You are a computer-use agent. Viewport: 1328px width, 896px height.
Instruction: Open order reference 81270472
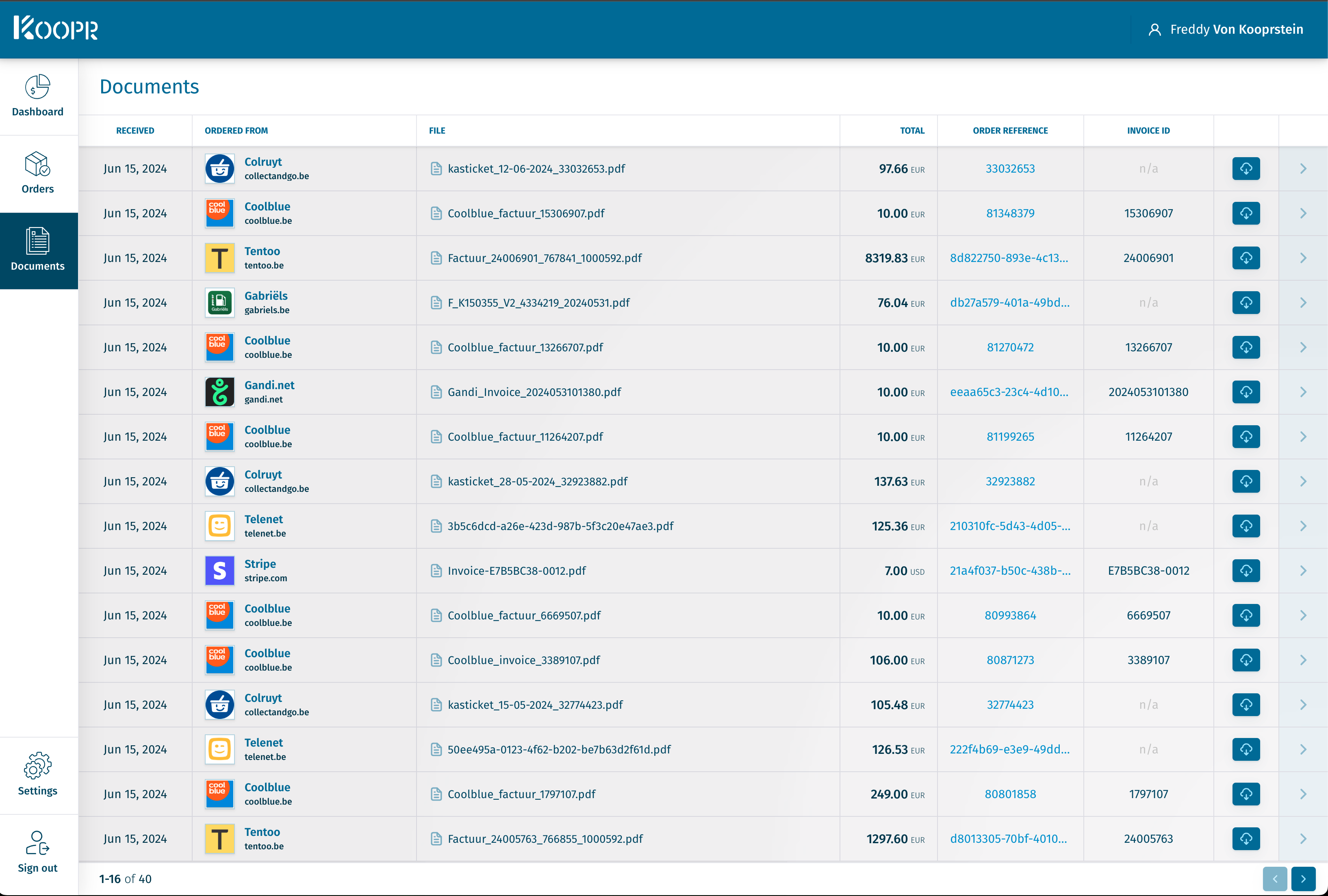[x=1010, y=347]
